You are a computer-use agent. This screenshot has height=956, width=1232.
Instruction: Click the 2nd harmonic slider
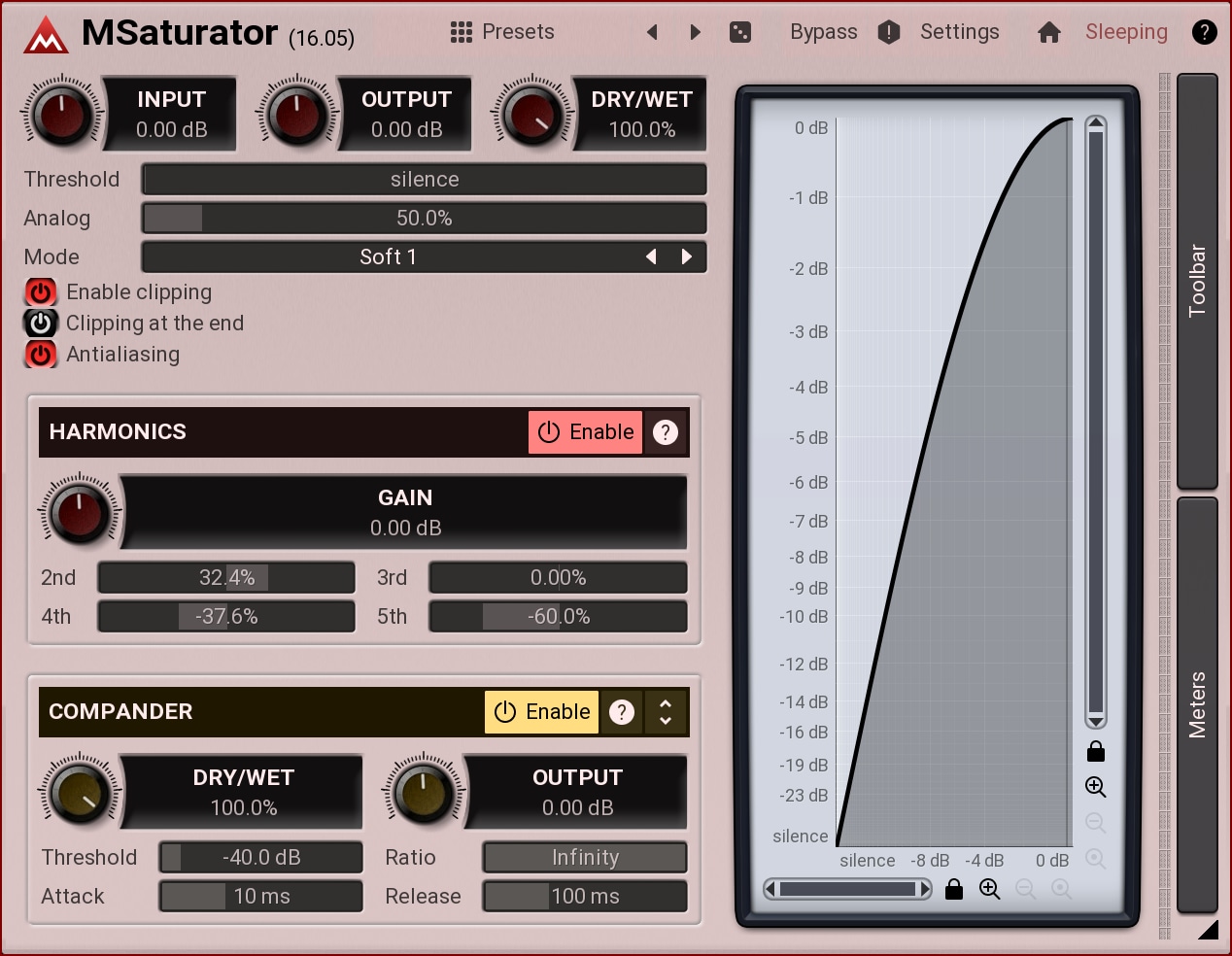click(x=226, y=578)
